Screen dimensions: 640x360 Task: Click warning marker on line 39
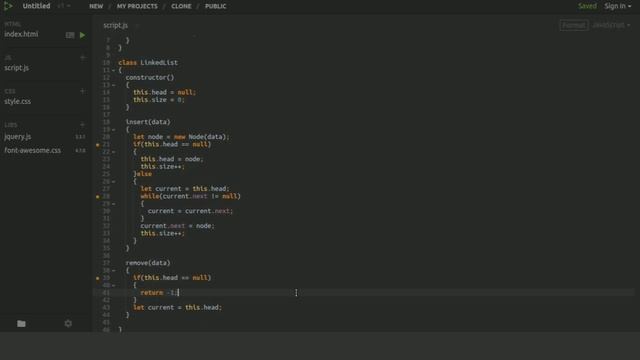(x=98, y=278)
